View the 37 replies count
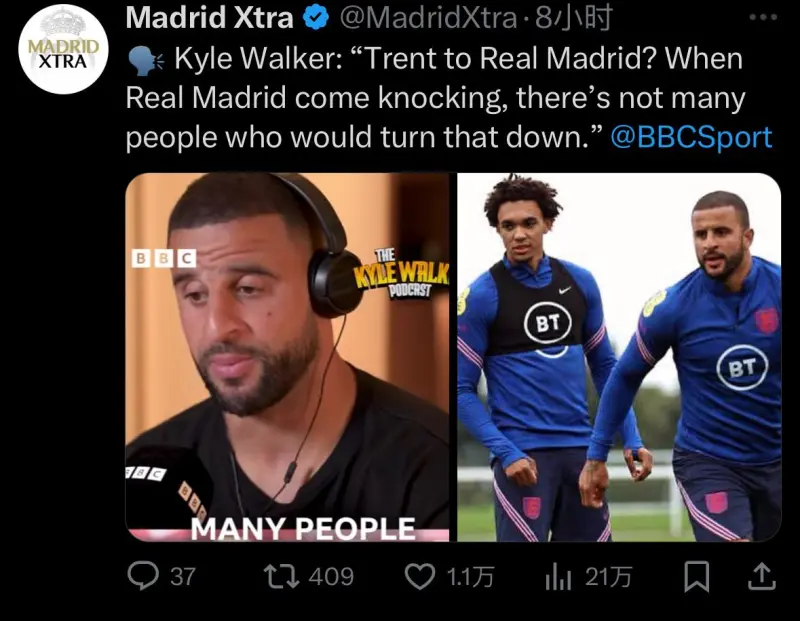The width and height of the screenshot is (800, 621). tap(183, 577)
